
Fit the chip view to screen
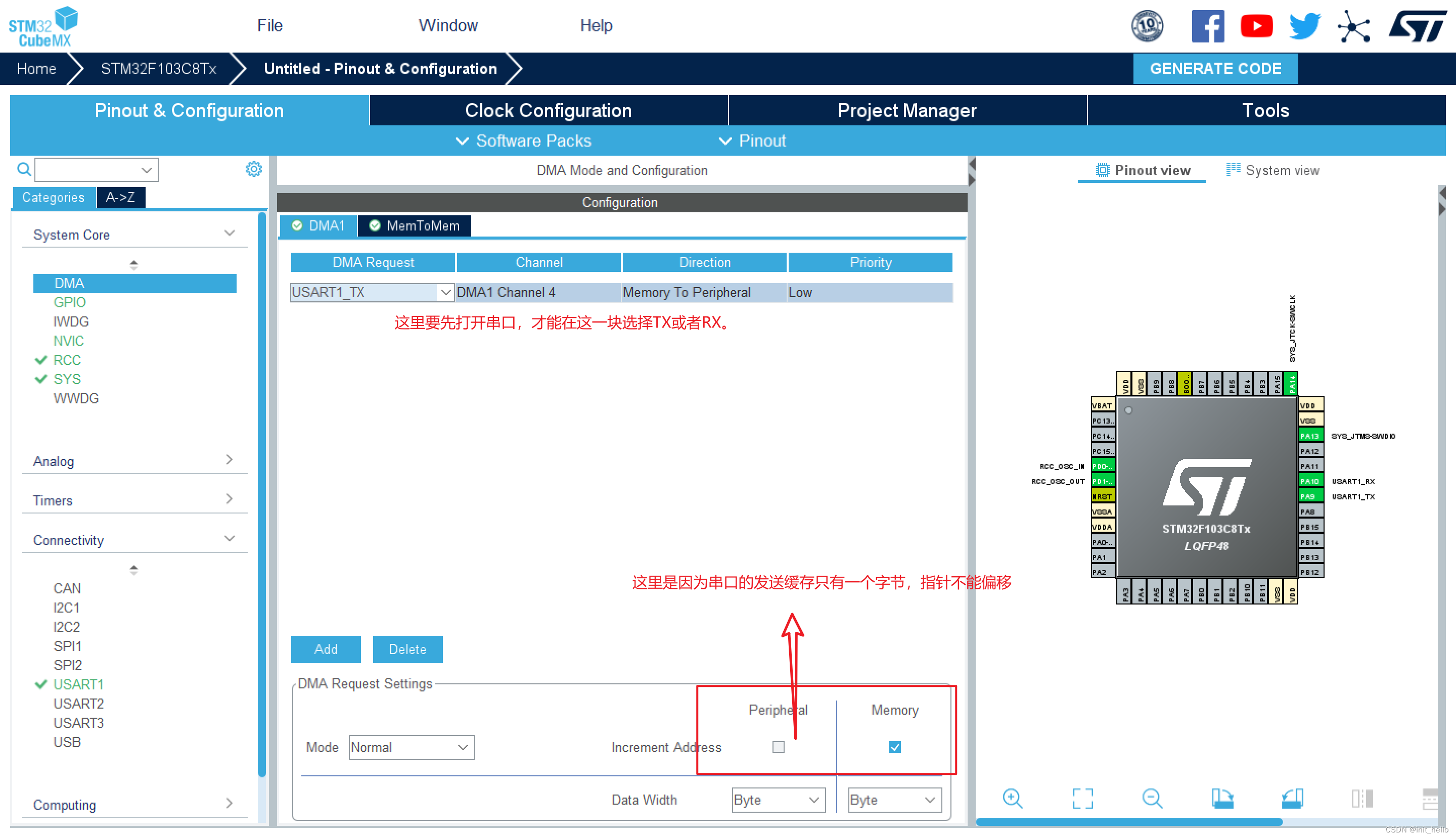[1082, 798]
